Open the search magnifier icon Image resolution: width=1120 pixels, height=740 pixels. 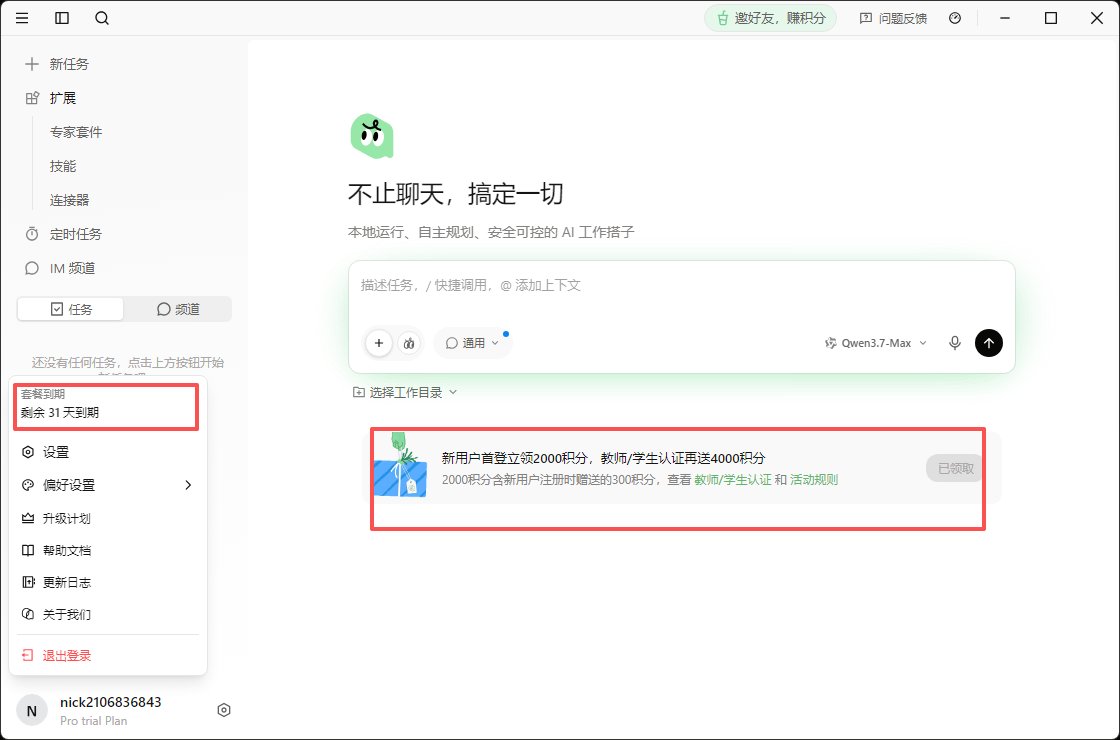[102, 18]
